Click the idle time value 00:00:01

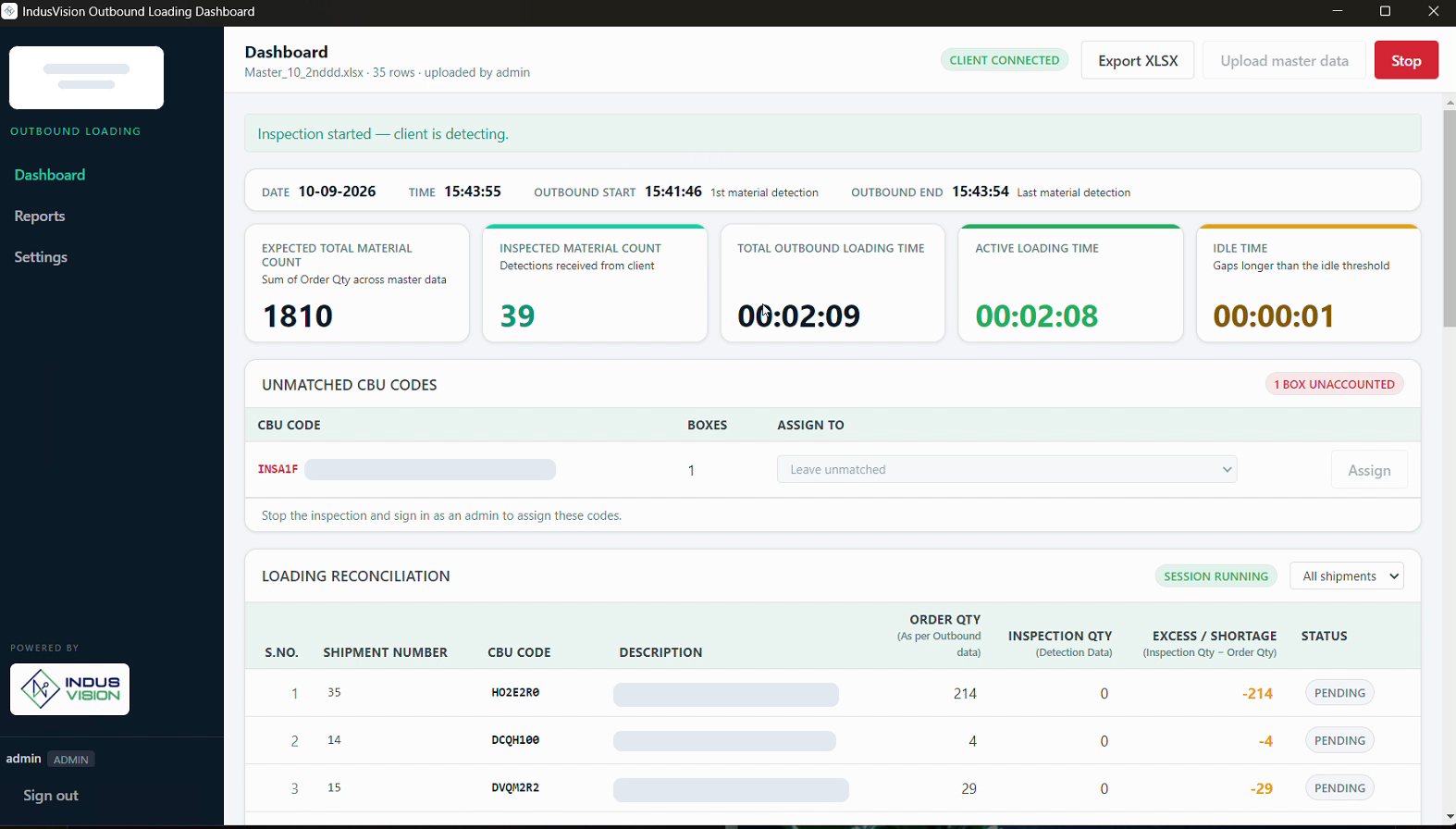1274,316
